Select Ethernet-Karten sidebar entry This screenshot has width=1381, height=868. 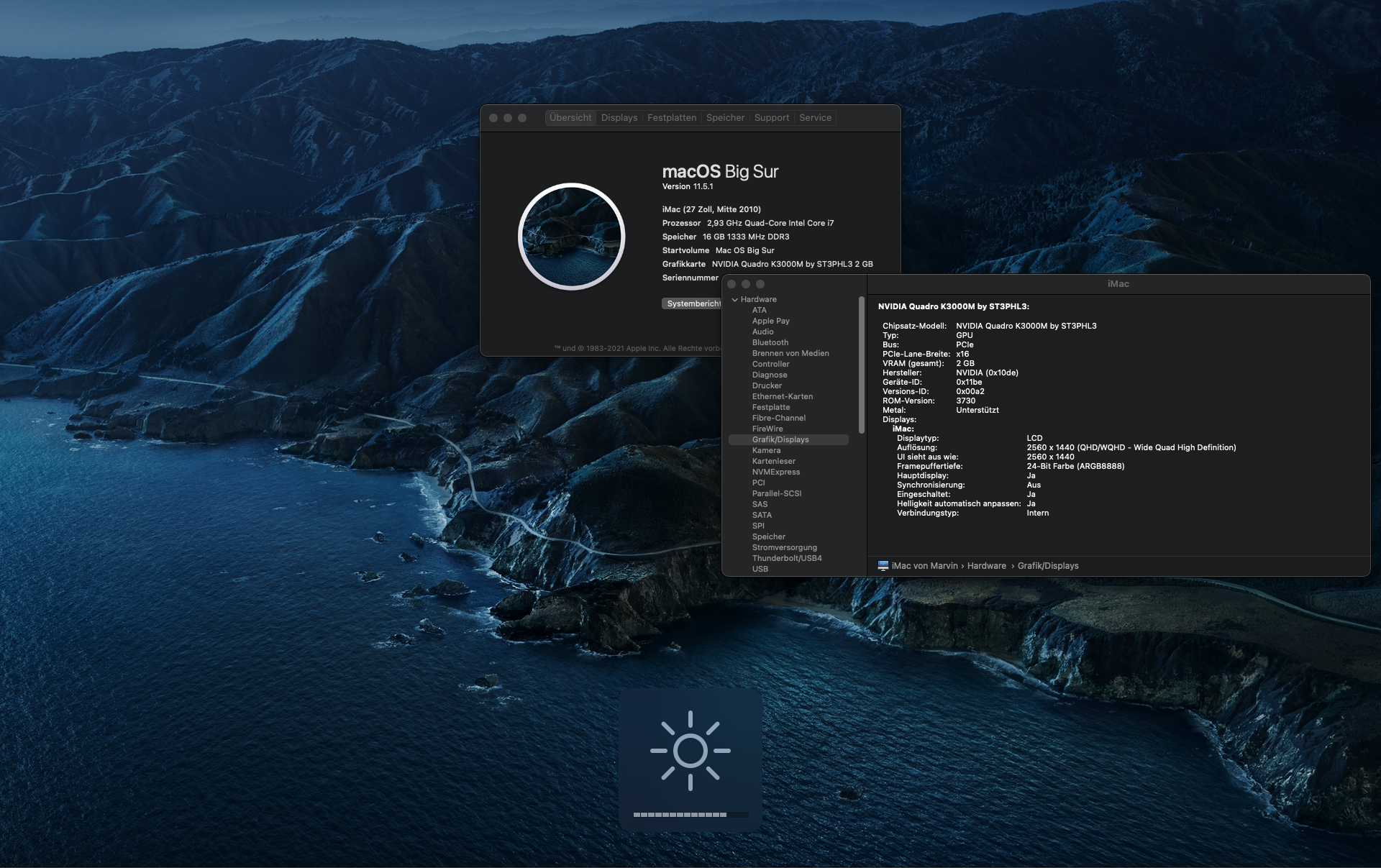(782, 397)
